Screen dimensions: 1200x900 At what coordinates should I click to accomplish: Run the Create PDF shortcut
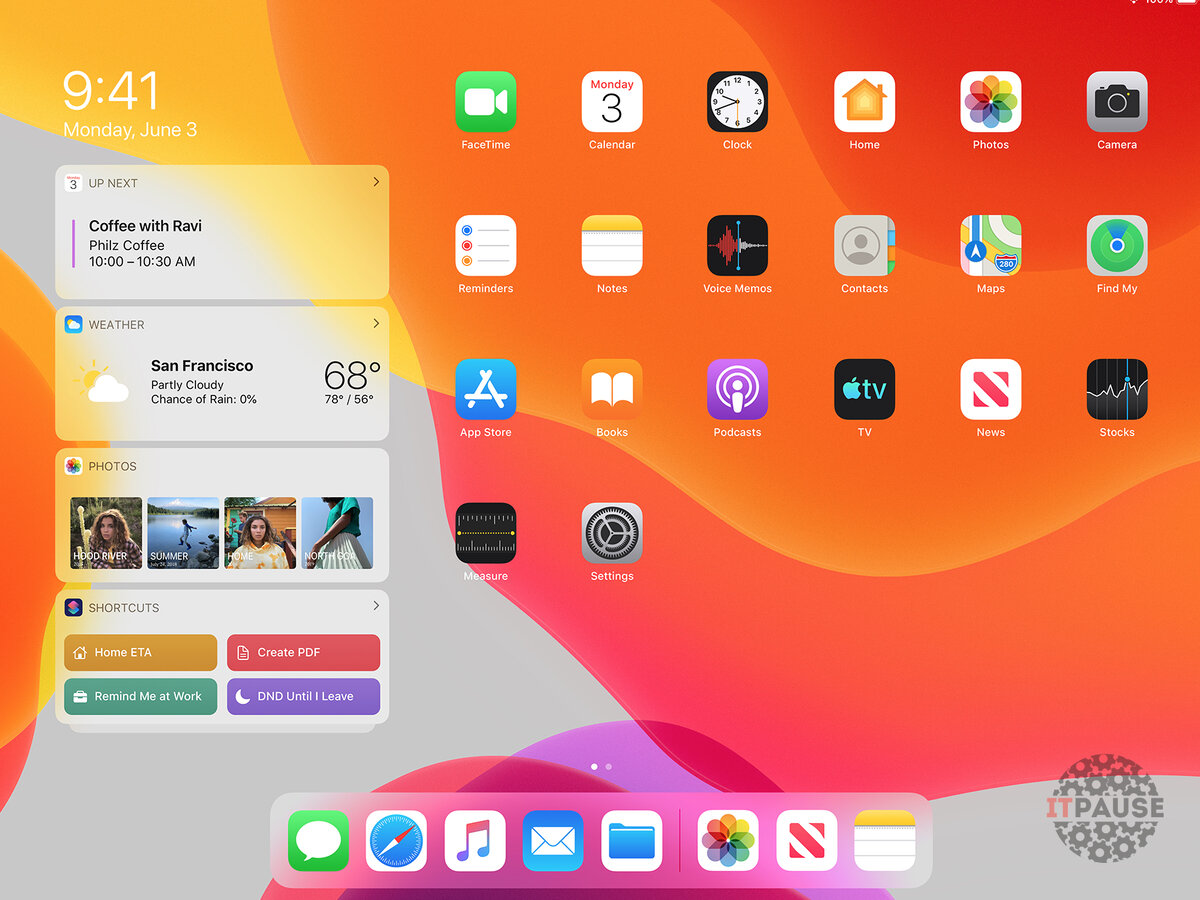(x=304, y=652)
